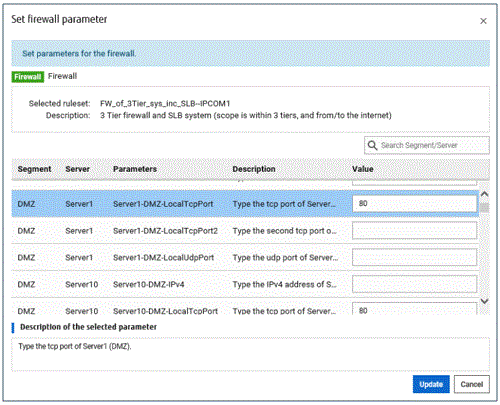Sort by the Server column header
This screenshot has height=405, width=500.
77,169
